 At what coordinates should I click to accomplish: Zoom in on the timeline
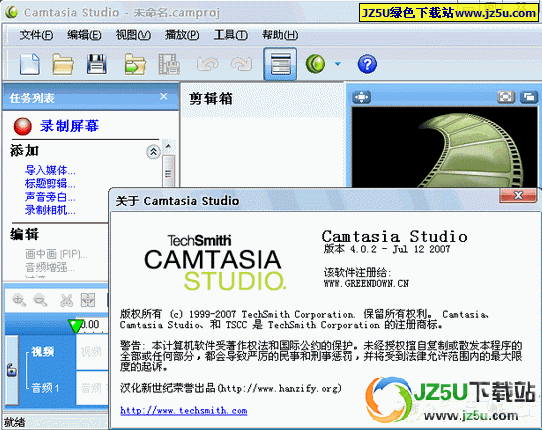pos(19,300)
